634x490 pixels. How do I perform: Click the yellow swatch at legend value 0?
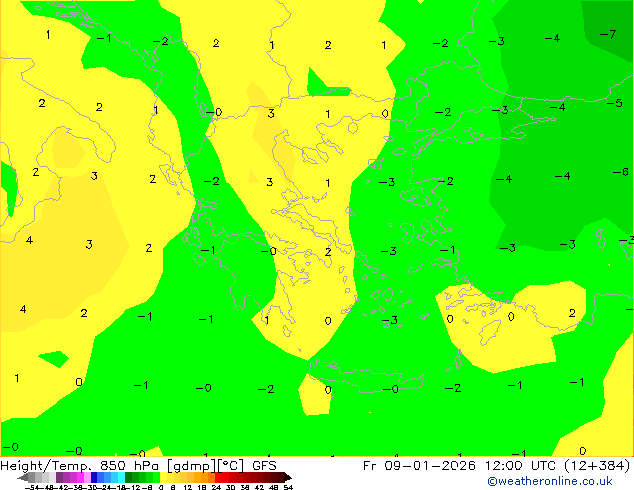[163, 477]
